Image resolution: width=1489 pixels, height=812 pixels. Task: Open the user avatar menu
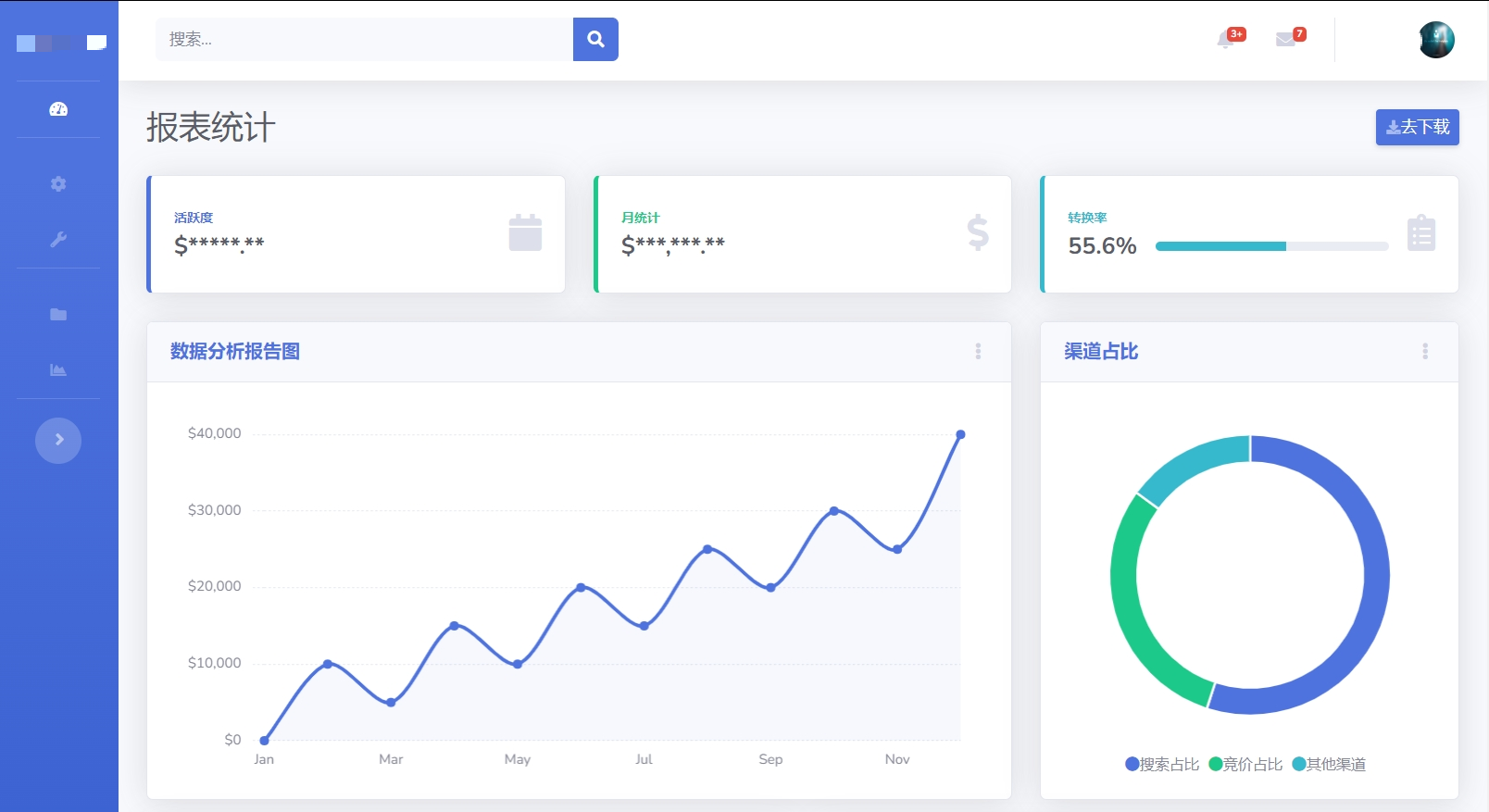[1436, 40]
